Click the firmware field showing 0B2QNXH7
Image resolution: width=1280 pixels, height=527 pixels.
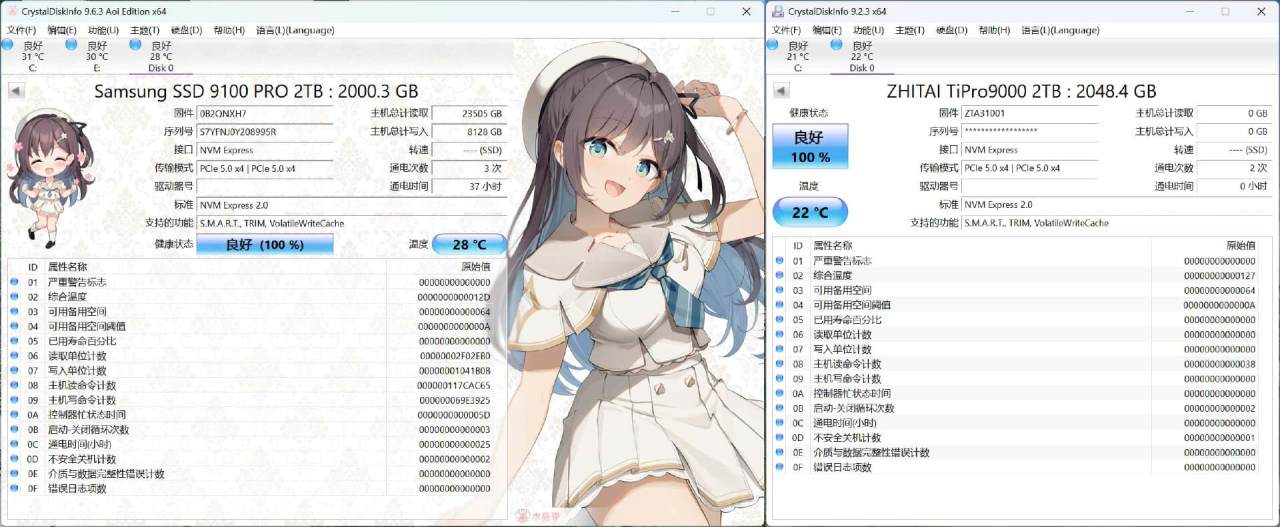point(265,114)
